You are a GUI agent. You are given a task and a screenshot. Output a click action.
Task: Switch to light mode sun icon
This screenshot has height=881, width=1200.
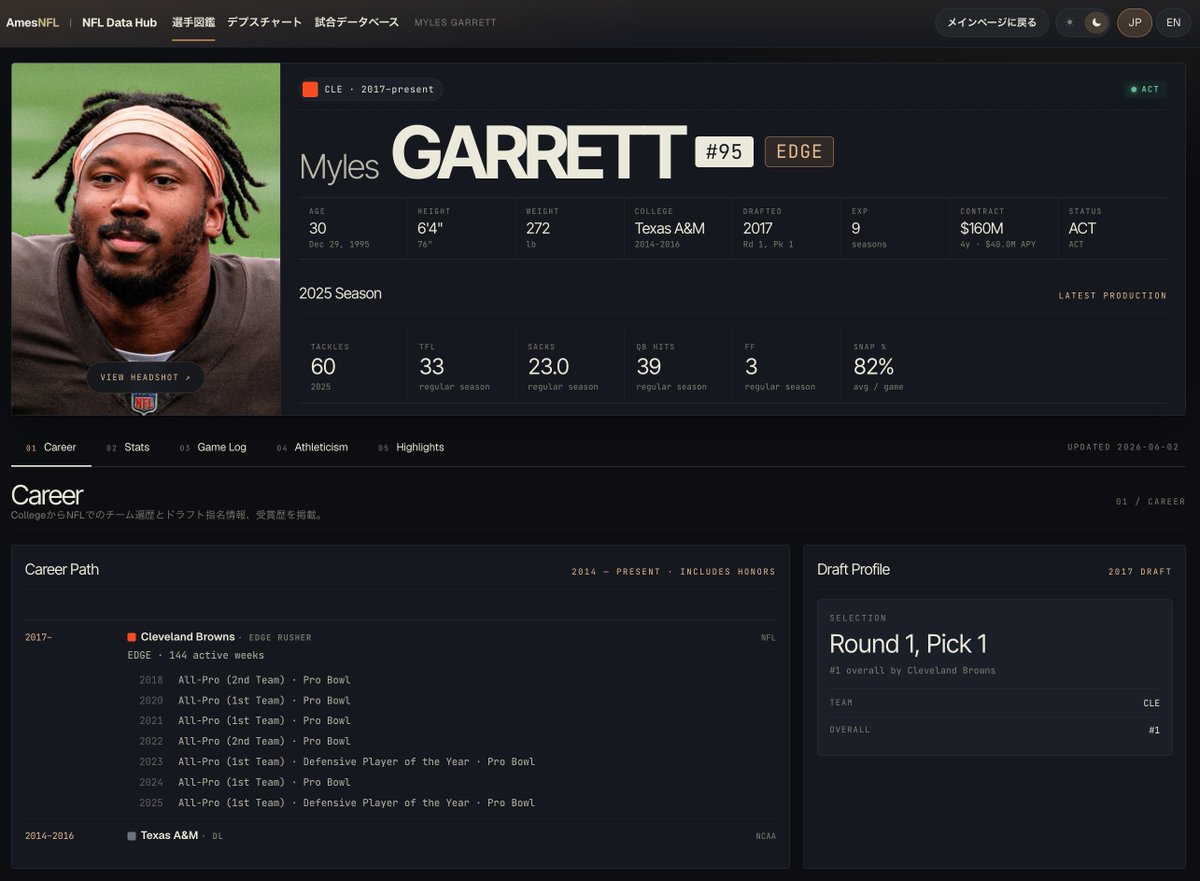click(x=1070, y=22)
